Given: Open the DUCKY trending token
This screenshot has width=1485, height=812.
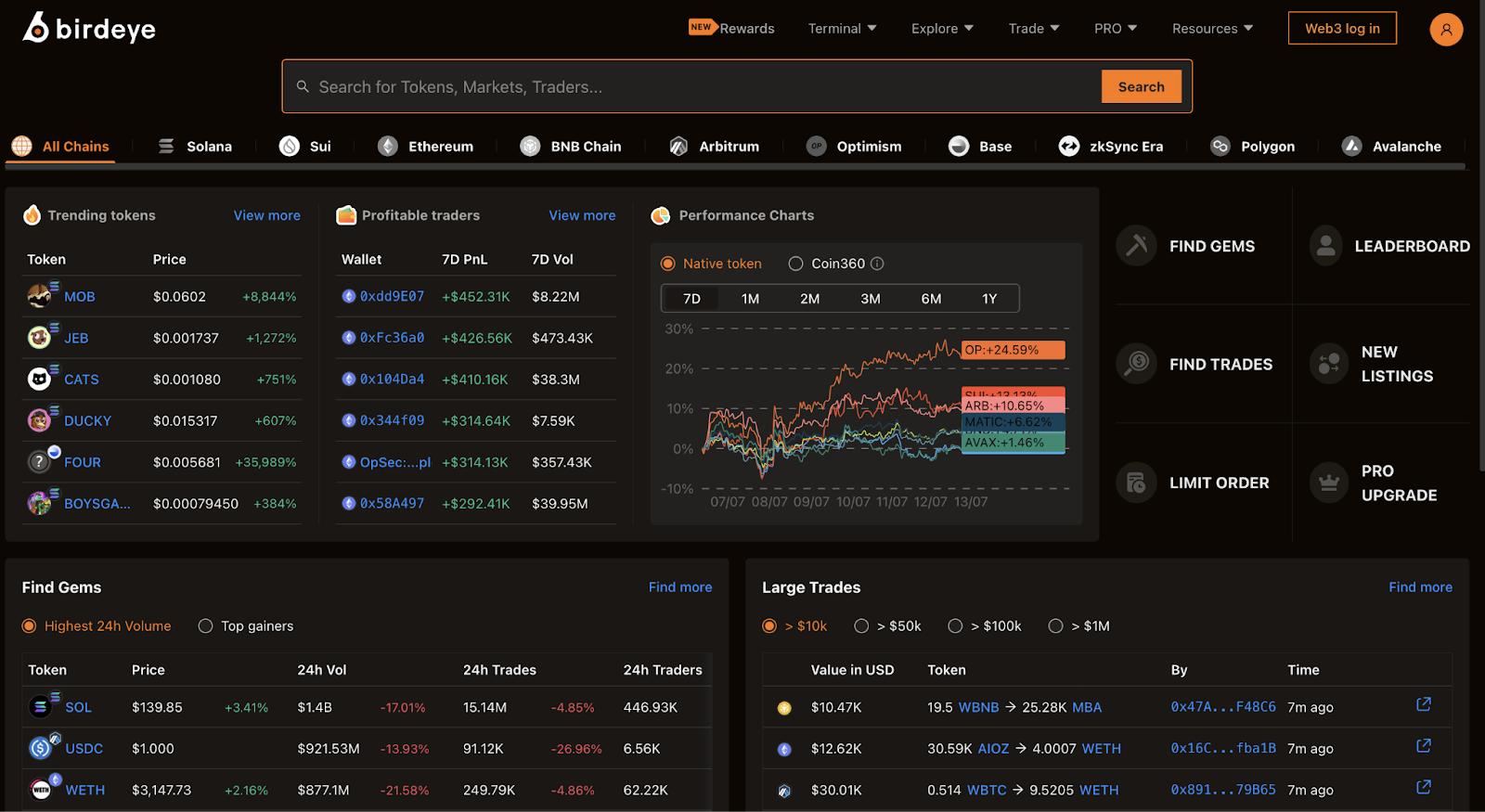Looking at the screenshot, I should pos(87,420).
